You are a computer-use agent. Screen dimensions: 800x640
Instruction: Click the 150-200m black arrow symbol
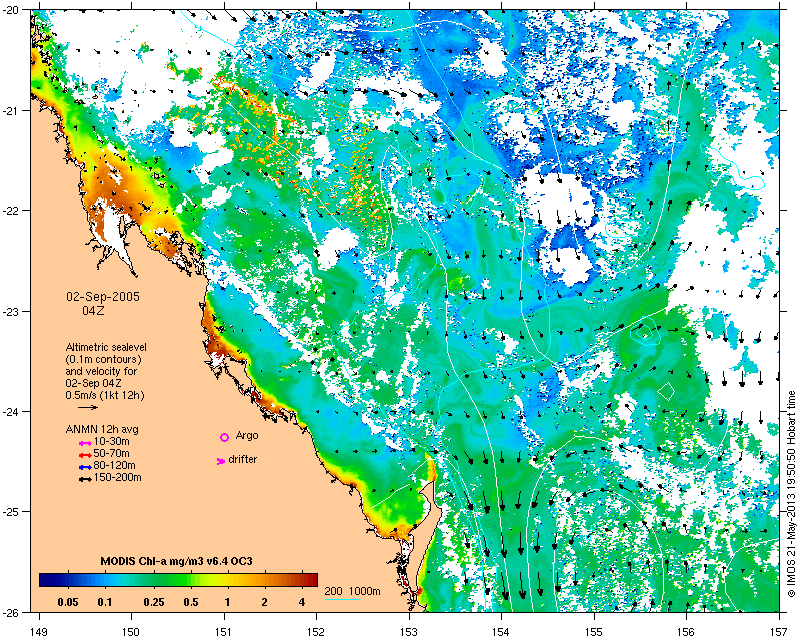(x=85, y=479)
